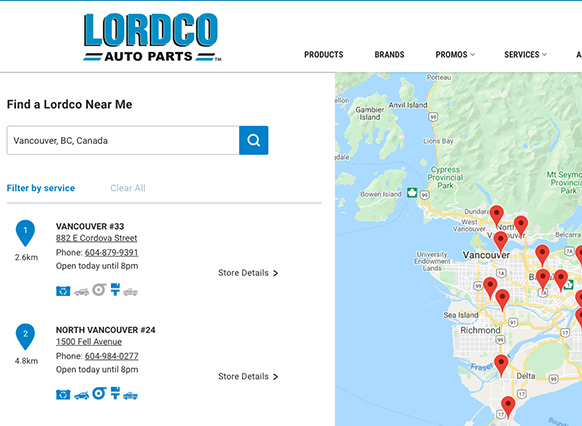Image resolution: width=582 pixels, height=426 pixels.
Task: Click the red map pin over North Vancouver label
Action: 521,226
